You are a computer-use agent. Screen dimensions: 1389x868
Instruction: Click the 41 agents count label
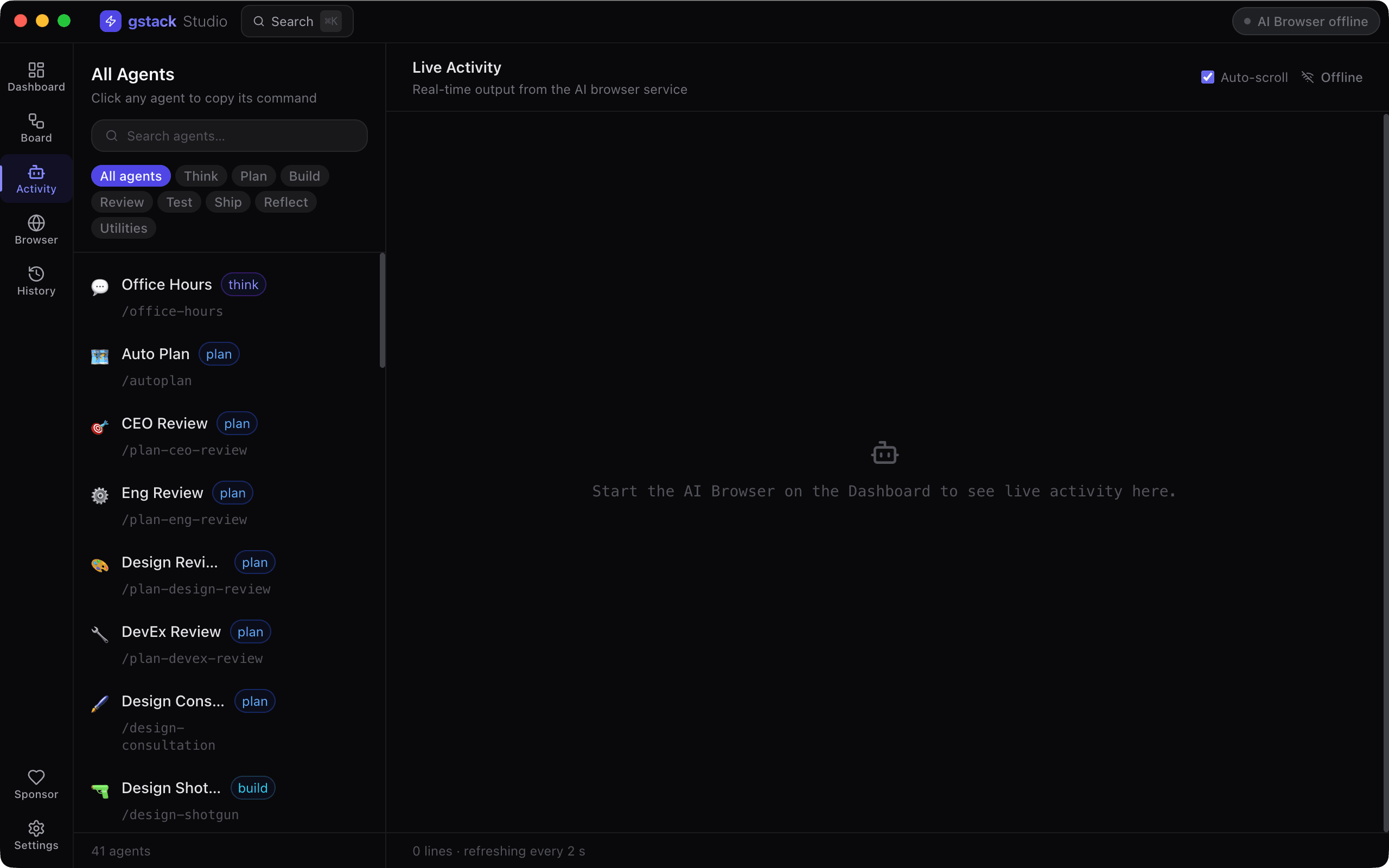pos(121,851)
